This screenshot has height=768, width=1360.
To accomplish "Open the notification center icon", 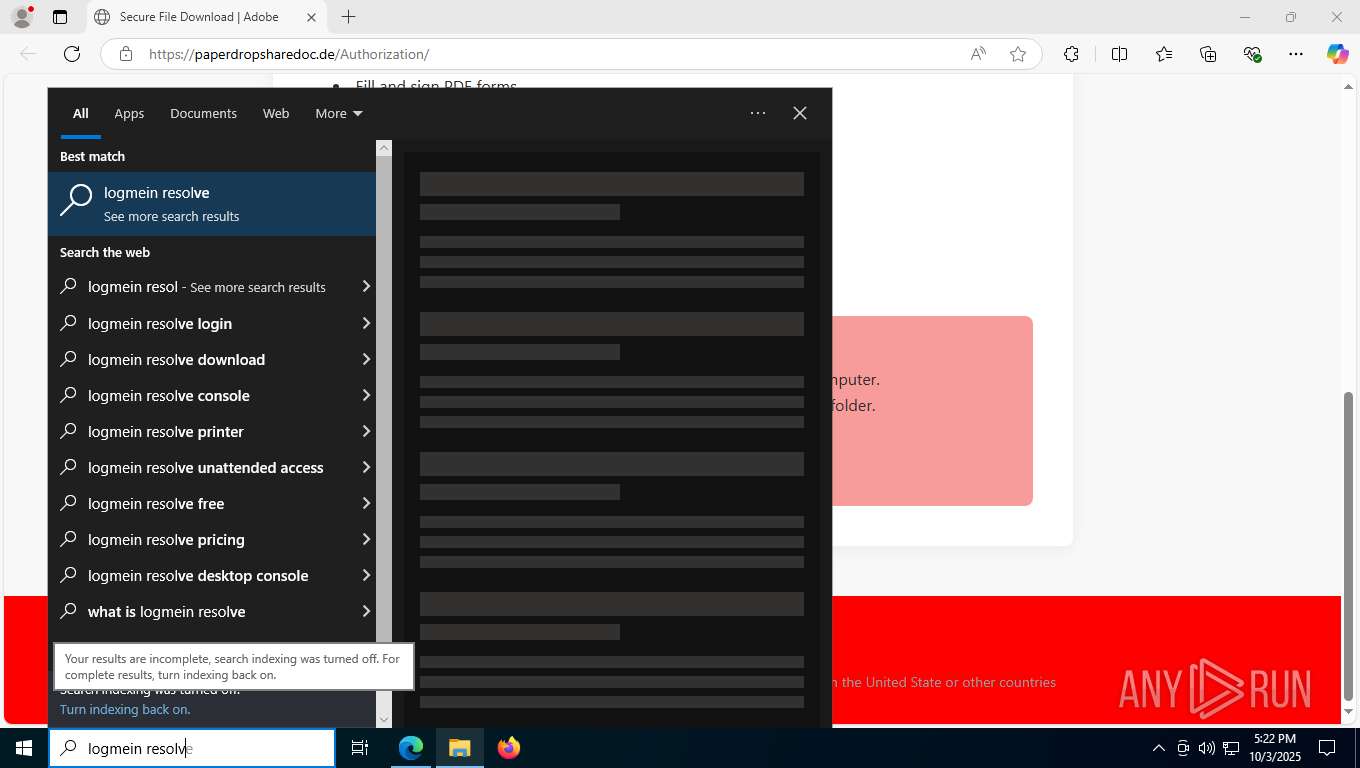I will tap(1327, 748).
